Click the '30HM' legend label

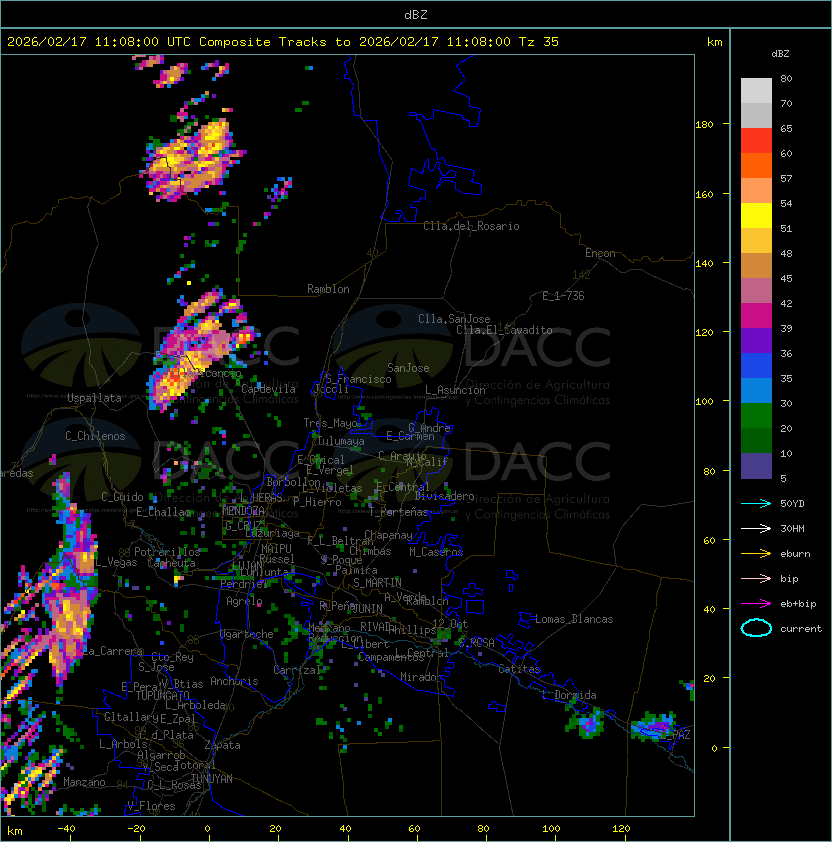792,529
